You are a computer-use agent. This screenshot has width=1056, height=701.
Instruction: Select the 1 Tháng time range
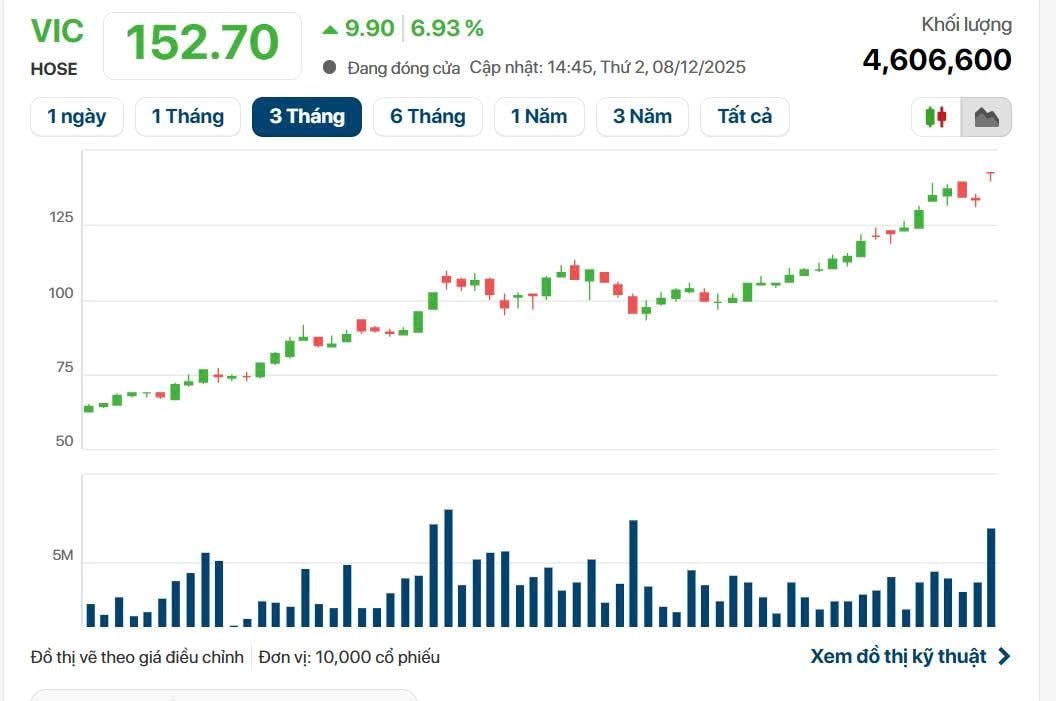pos(187,117)
